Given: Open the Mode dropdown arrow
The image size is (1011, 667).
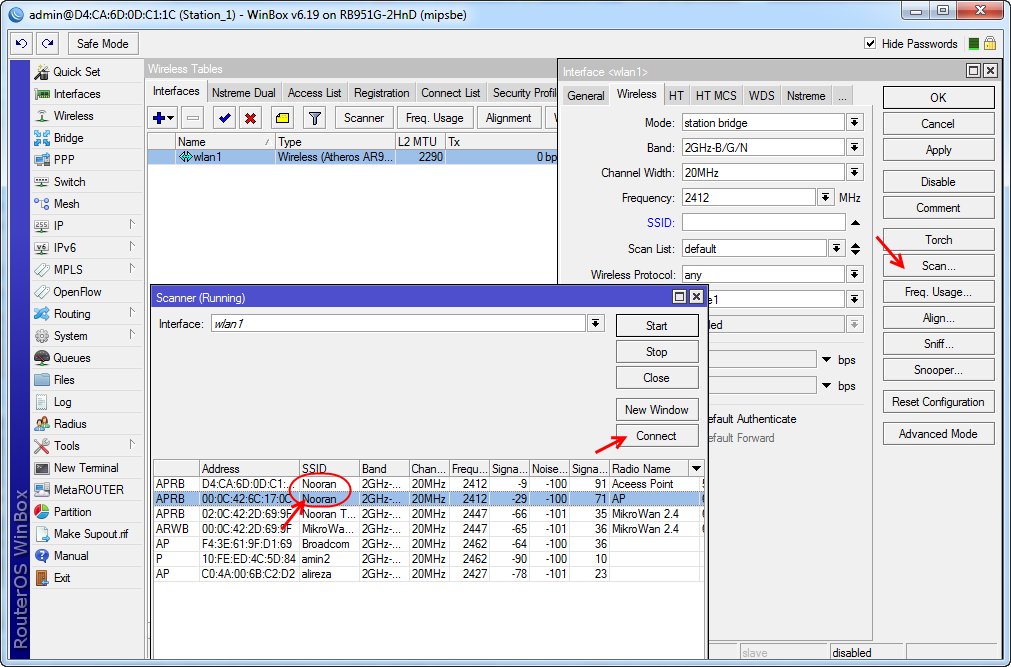Looking at the screenshot, I should point(854,123).
